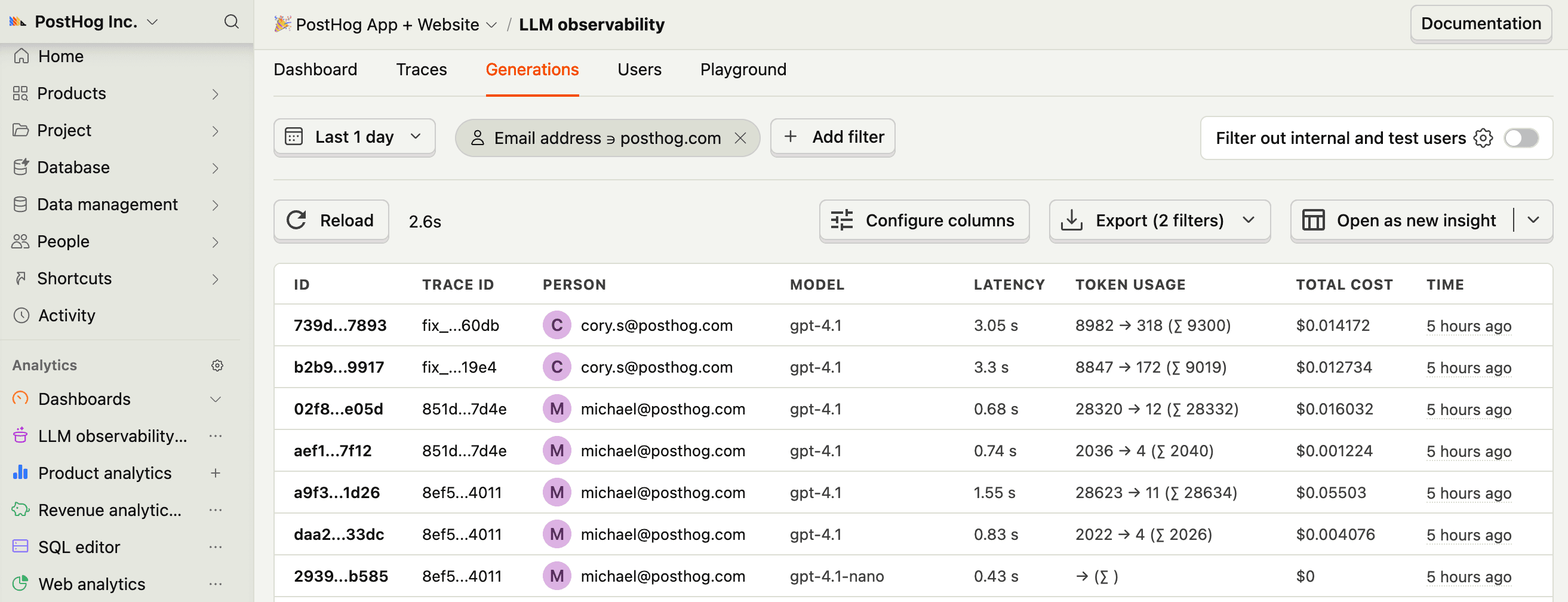Expand the Products sidebar chevron
The height and width of the screenshot is (602, 1568).
click(215, 94)
